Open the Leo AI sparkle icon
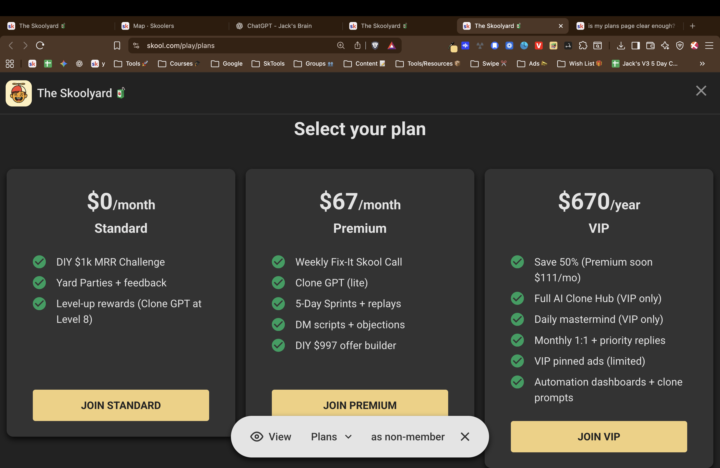This screenshot has height=468, width=720. pyautogui.click(x=665, y=45)
